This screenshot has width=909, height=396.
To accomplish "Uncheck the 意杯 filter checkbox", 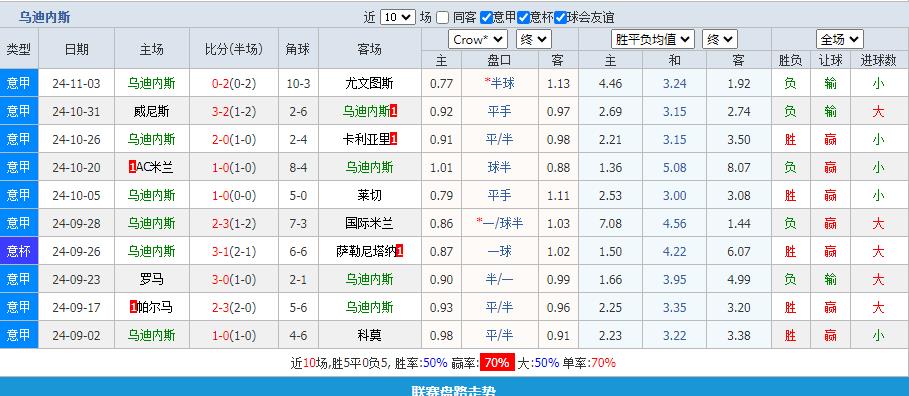I will (523, 17).
